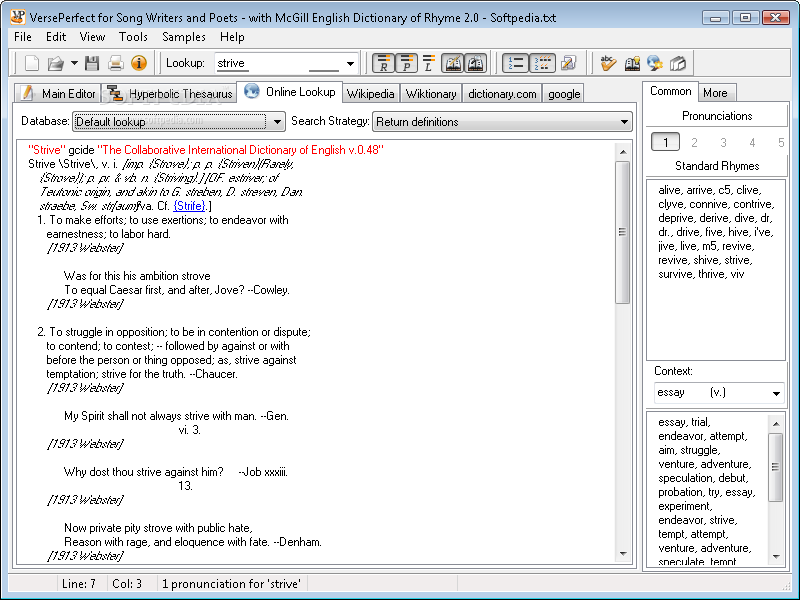
Task: Print the current document
Action: (116, 63)
